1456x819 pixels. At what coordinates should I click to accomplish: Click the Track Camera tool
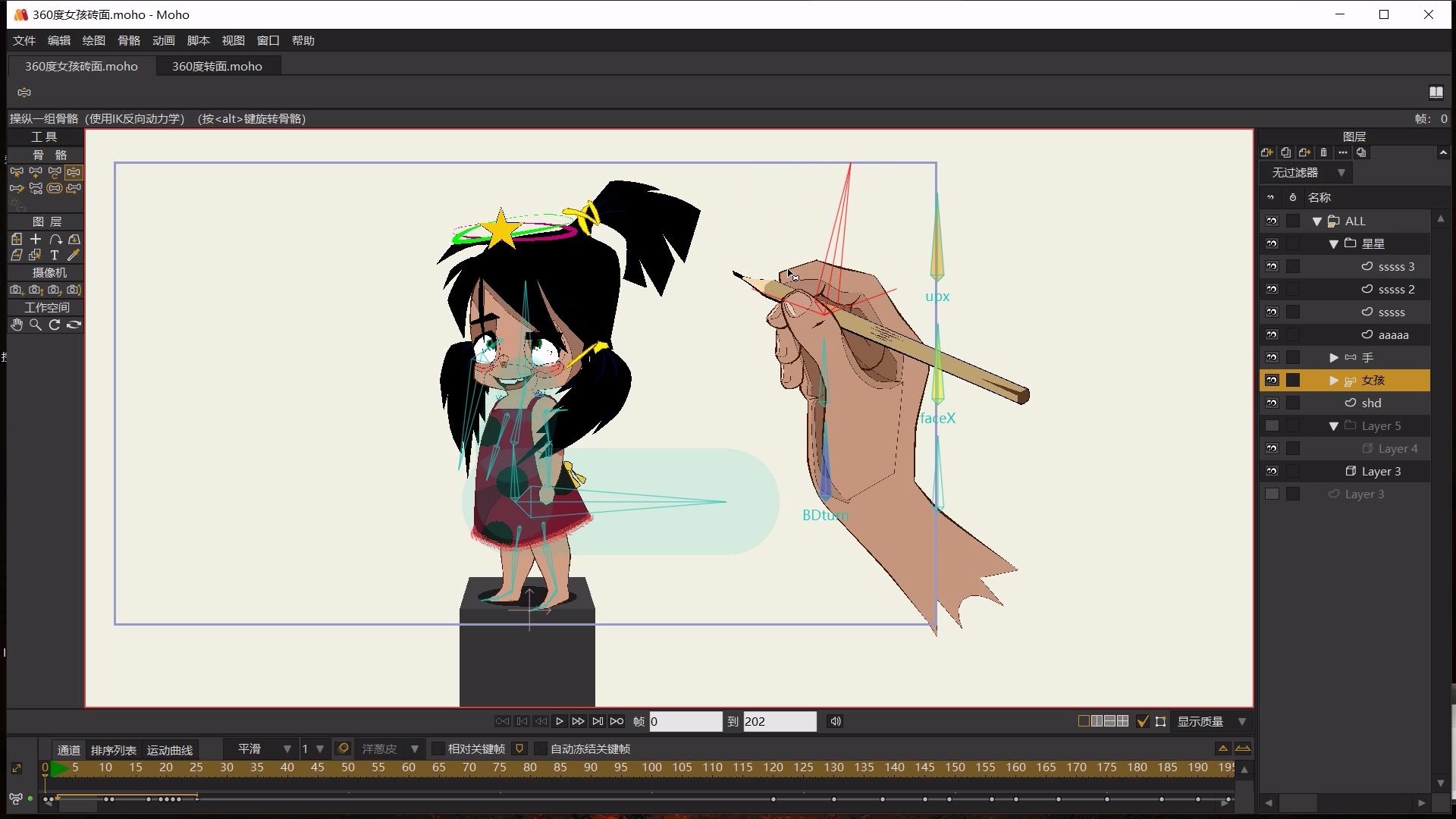17,290
